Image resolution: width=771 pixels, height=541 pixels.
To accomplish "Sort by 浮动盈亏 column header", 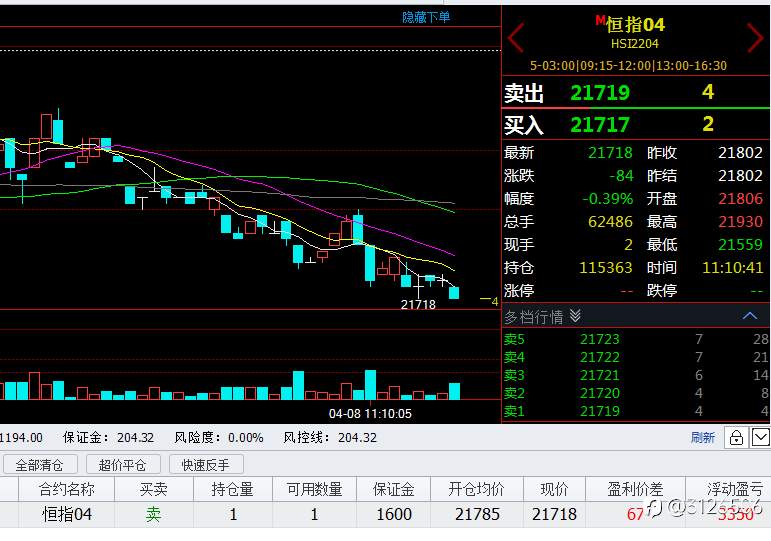I will coord(735,489).
